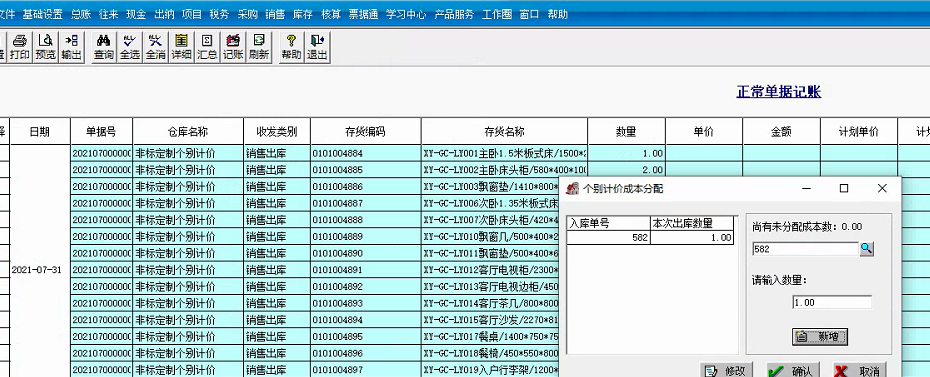Select row with 存货编码 0101004885
This screenshot has width=930, height=377.
(x=366, y=170)
